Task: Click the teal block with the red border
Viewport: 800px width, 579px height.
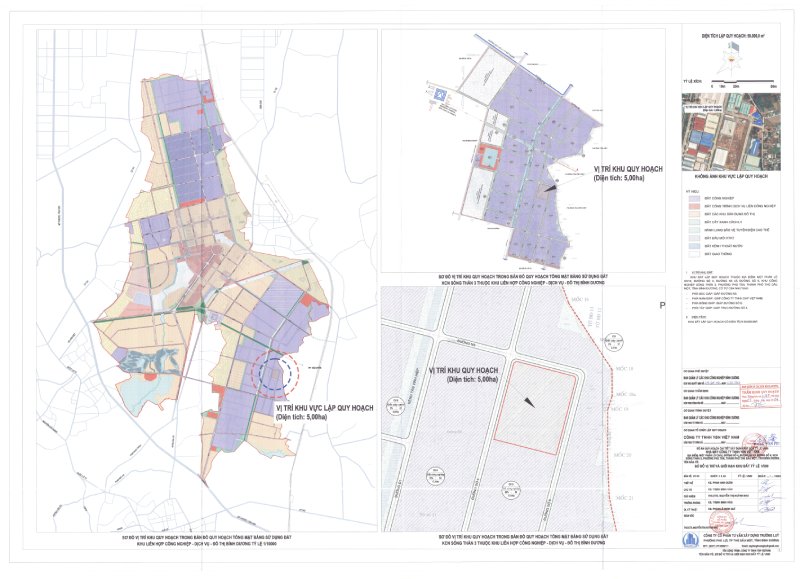Action: click(x=488, y=155)
